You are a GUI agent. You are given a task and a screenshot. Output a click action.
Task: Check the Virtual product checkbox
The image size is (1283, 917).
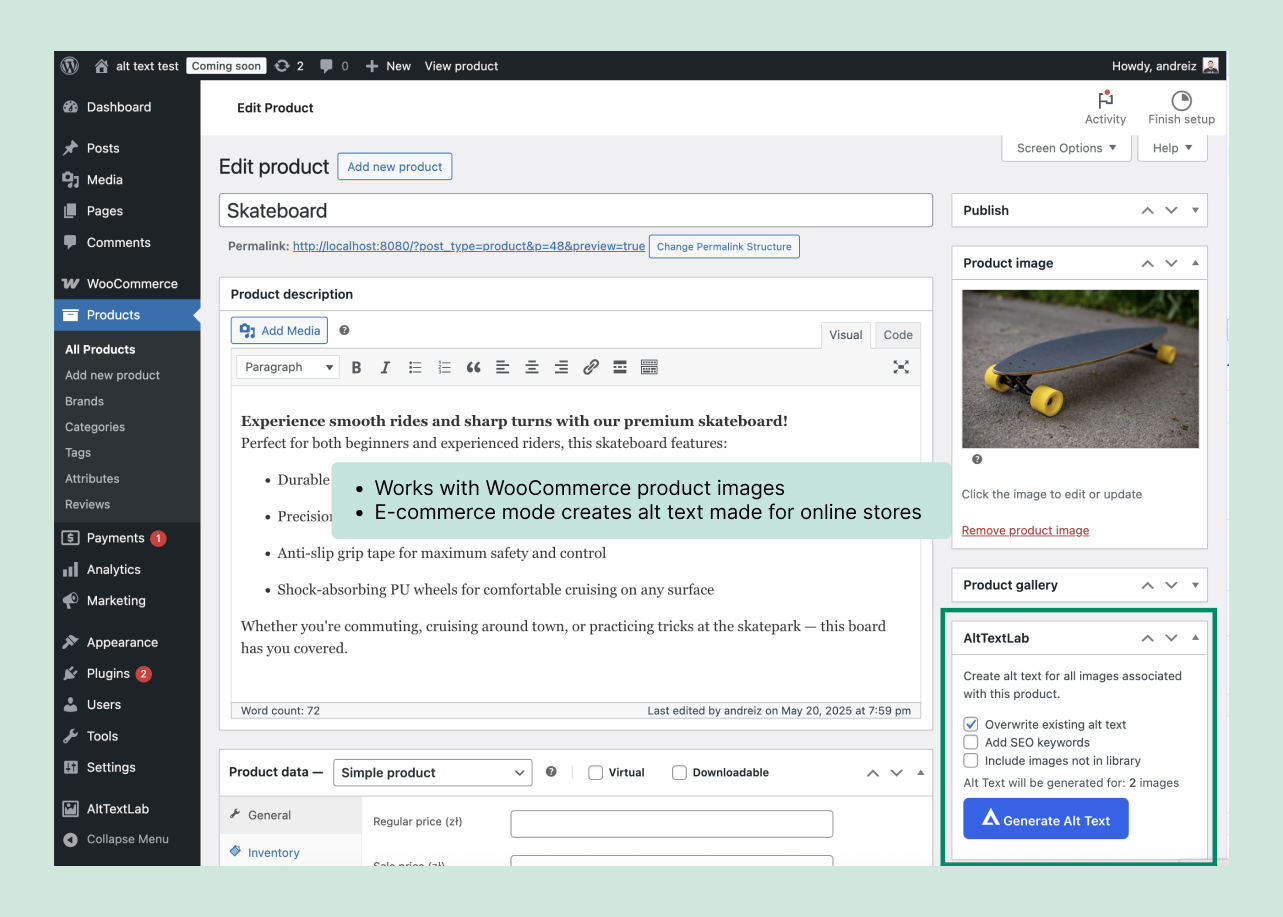(596, 772)
